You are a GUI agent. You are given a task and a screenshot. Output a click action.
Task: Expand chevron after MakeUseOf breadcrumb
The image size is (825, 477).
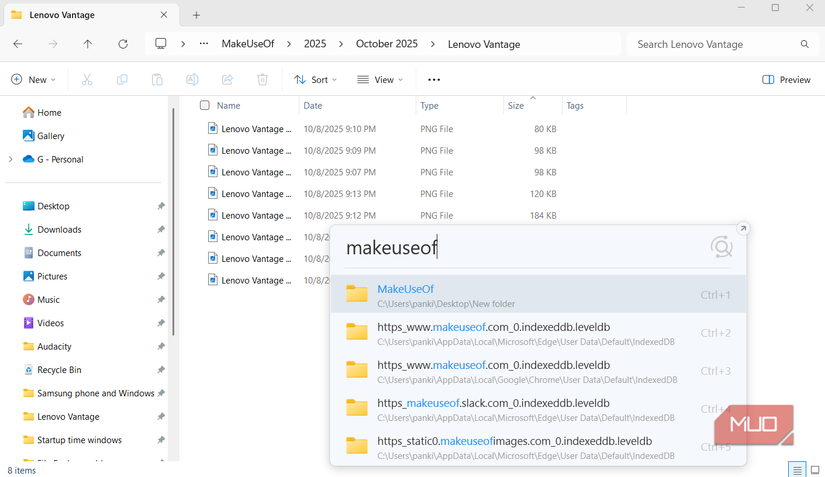point(289,44)
